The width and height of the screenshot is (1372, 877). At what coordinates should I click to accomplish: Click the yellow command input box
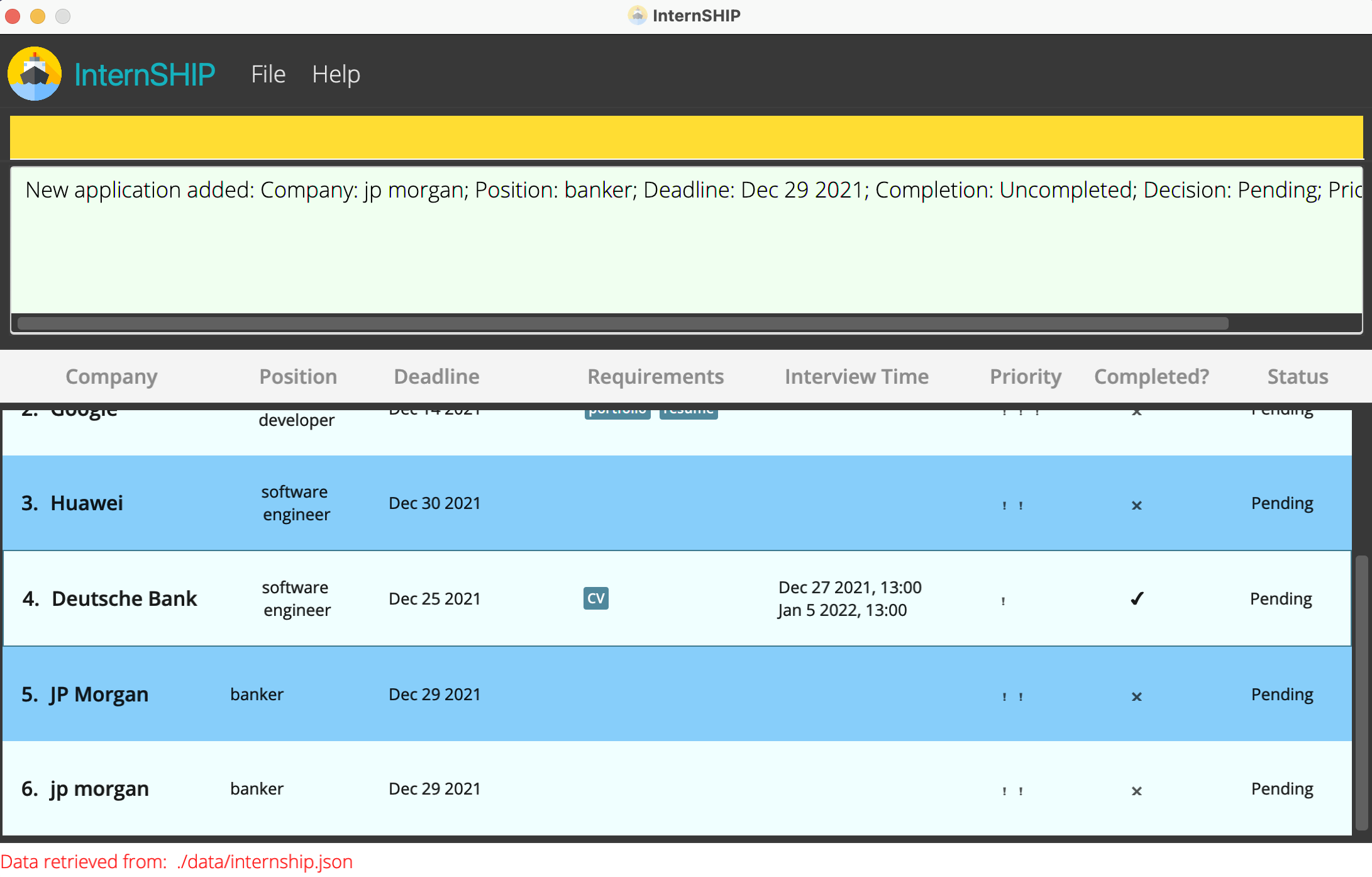[685, 137]
